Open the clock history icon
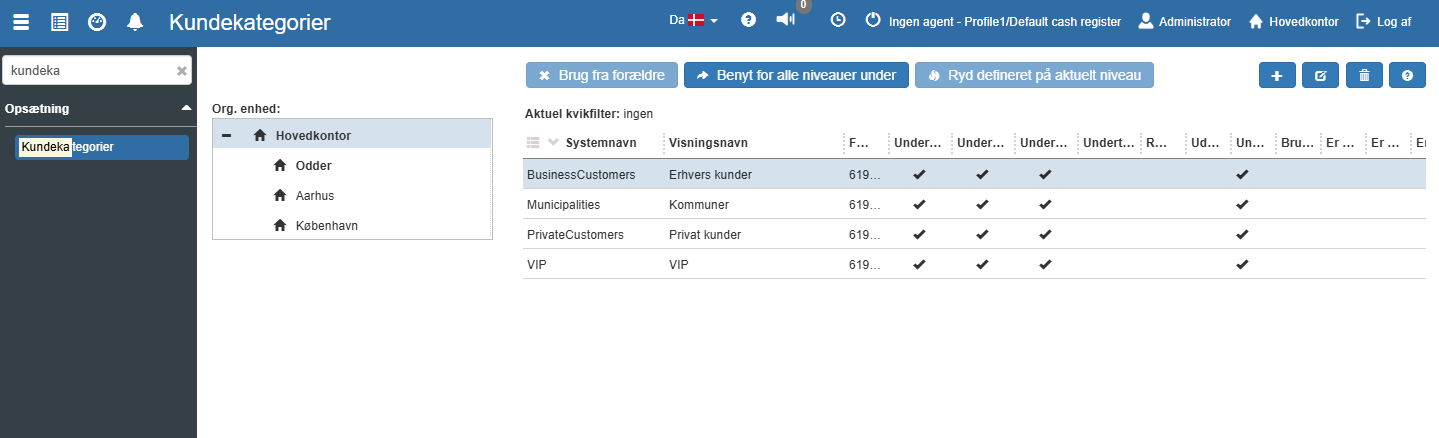This screenshot has width=1439, height=438. point(838,20)
